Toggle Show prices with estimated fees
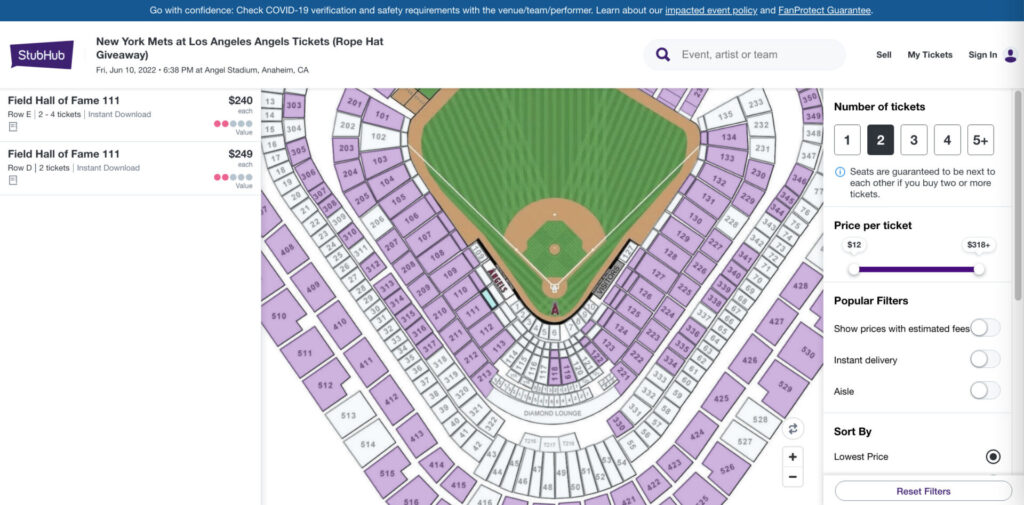The width and height of the screenshot is (1024, 505). [x=984, y=328]
